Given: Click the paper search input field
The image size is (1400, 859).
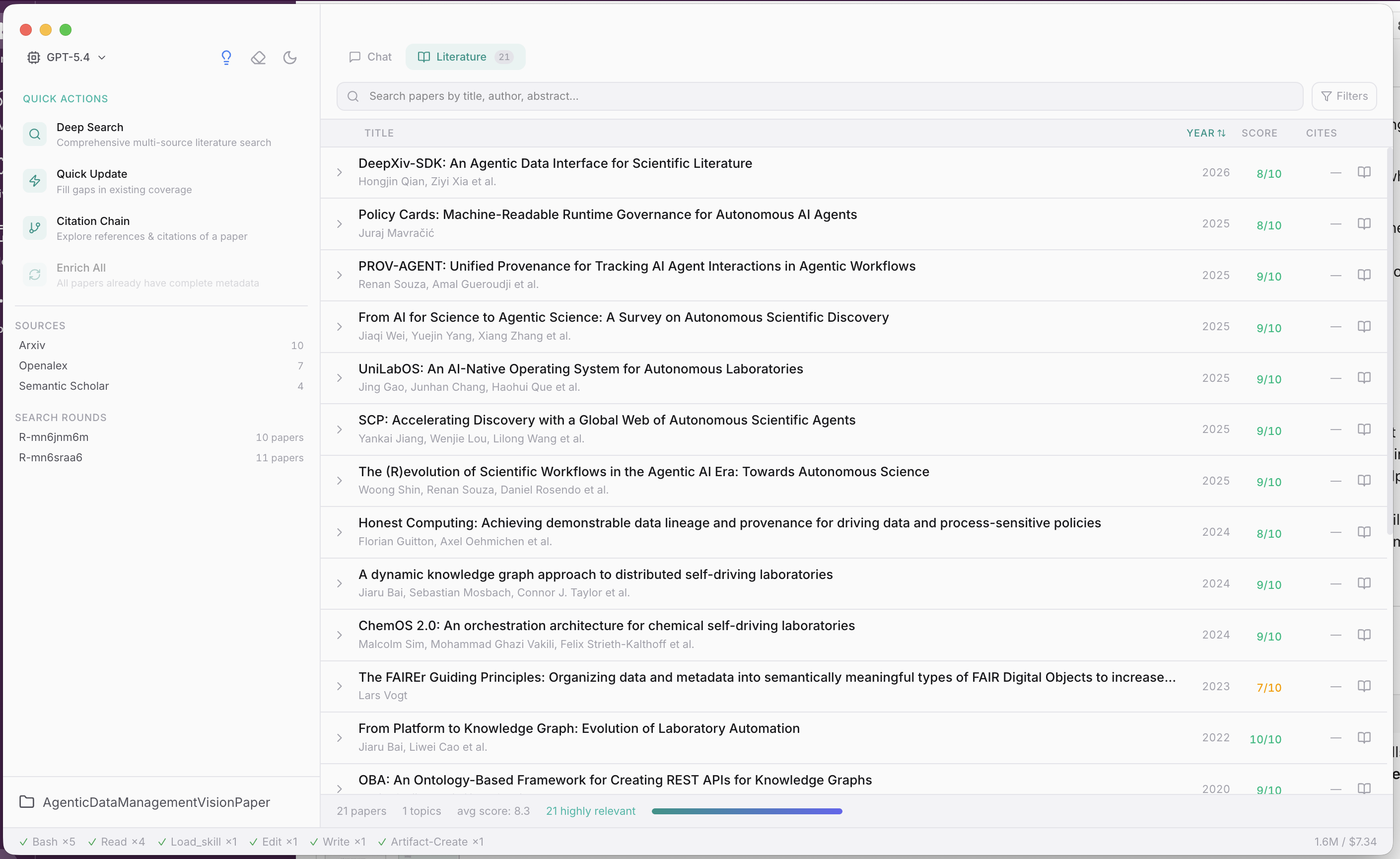Looking at the screenshot, I should pos(682,96).
